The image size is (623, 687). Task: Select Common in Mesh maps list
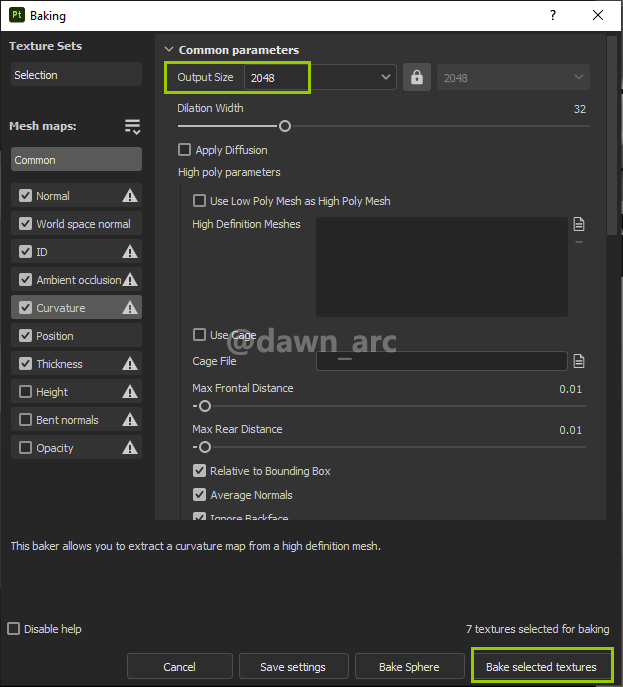[x=76, y=159]
